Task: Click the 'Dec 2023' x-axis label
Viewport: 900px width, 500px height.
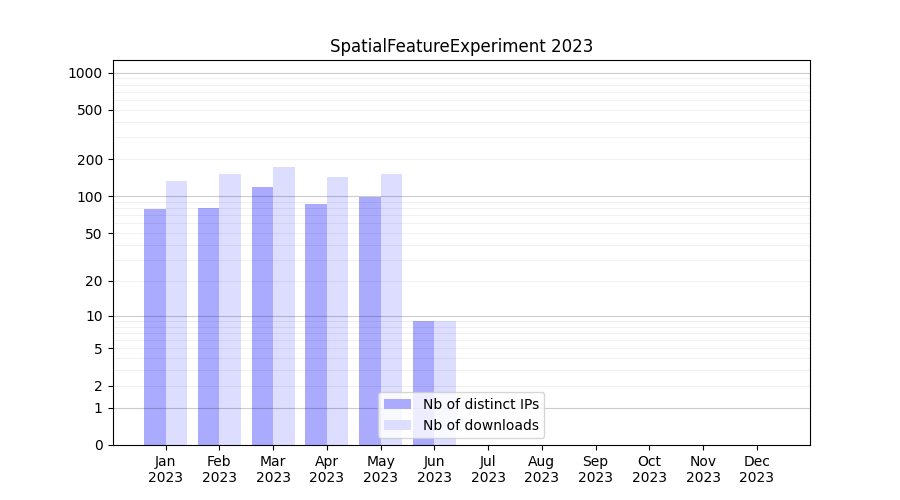Action: click(x=756, y=469)
